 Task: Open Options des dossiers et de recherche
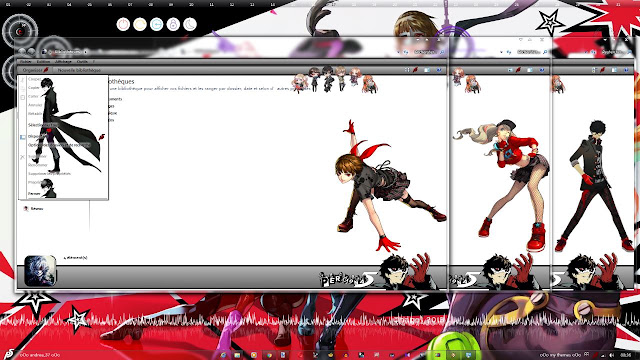coord(59,145)
